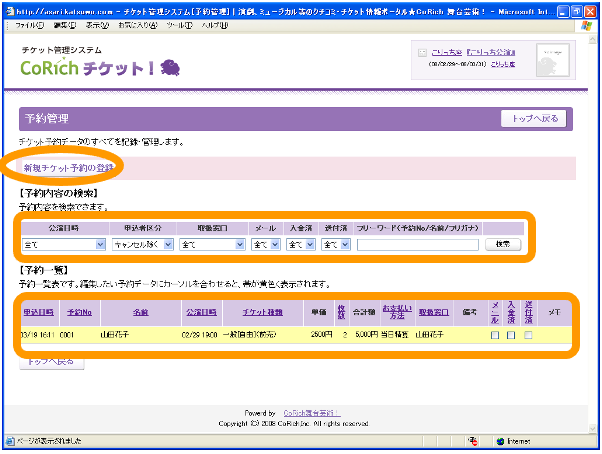602x454 pixels.
Task: Click the page icon in the status bar
Action: pos(10,440)
